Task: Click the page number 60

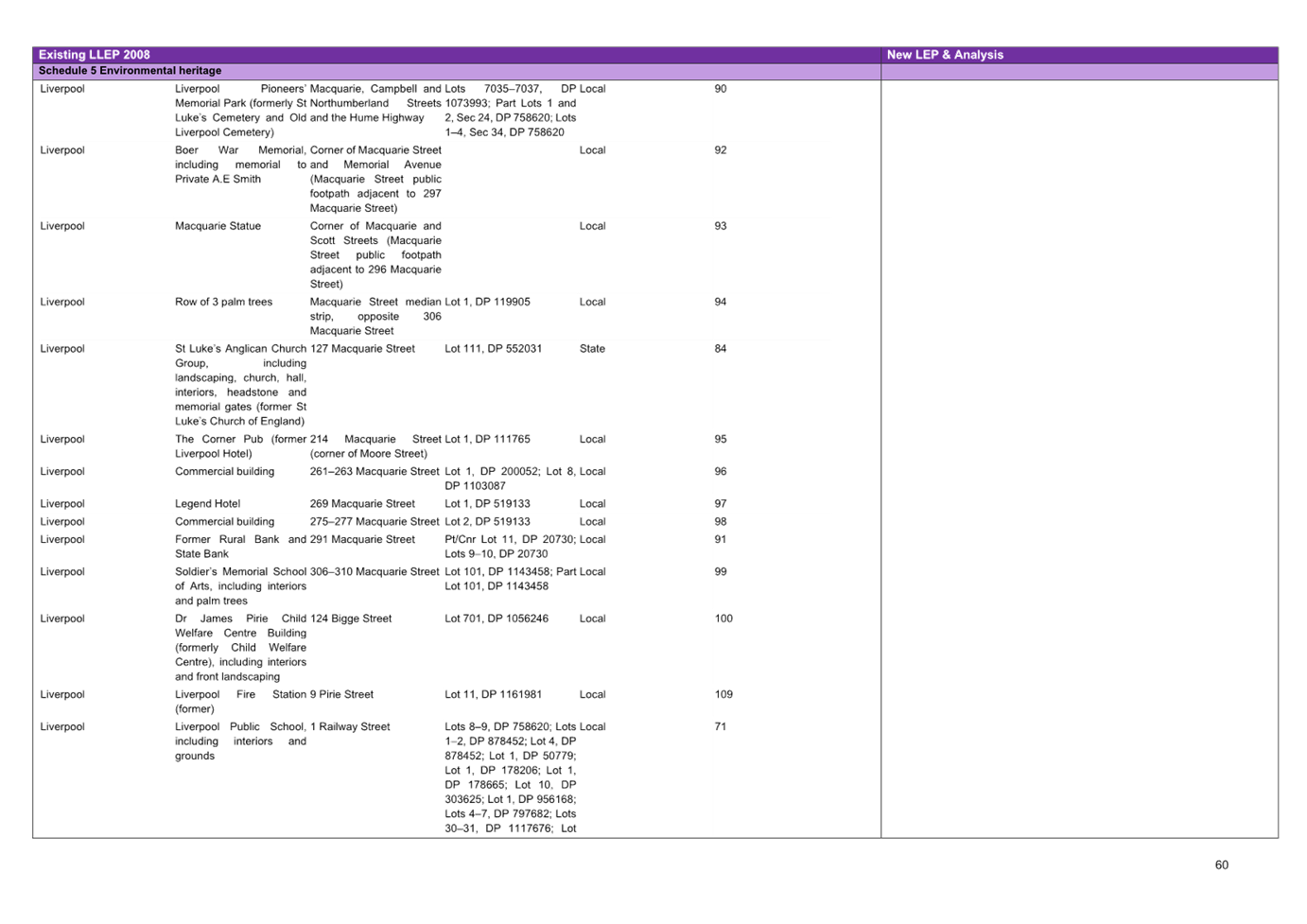Action: click(x=1221, y=865)
